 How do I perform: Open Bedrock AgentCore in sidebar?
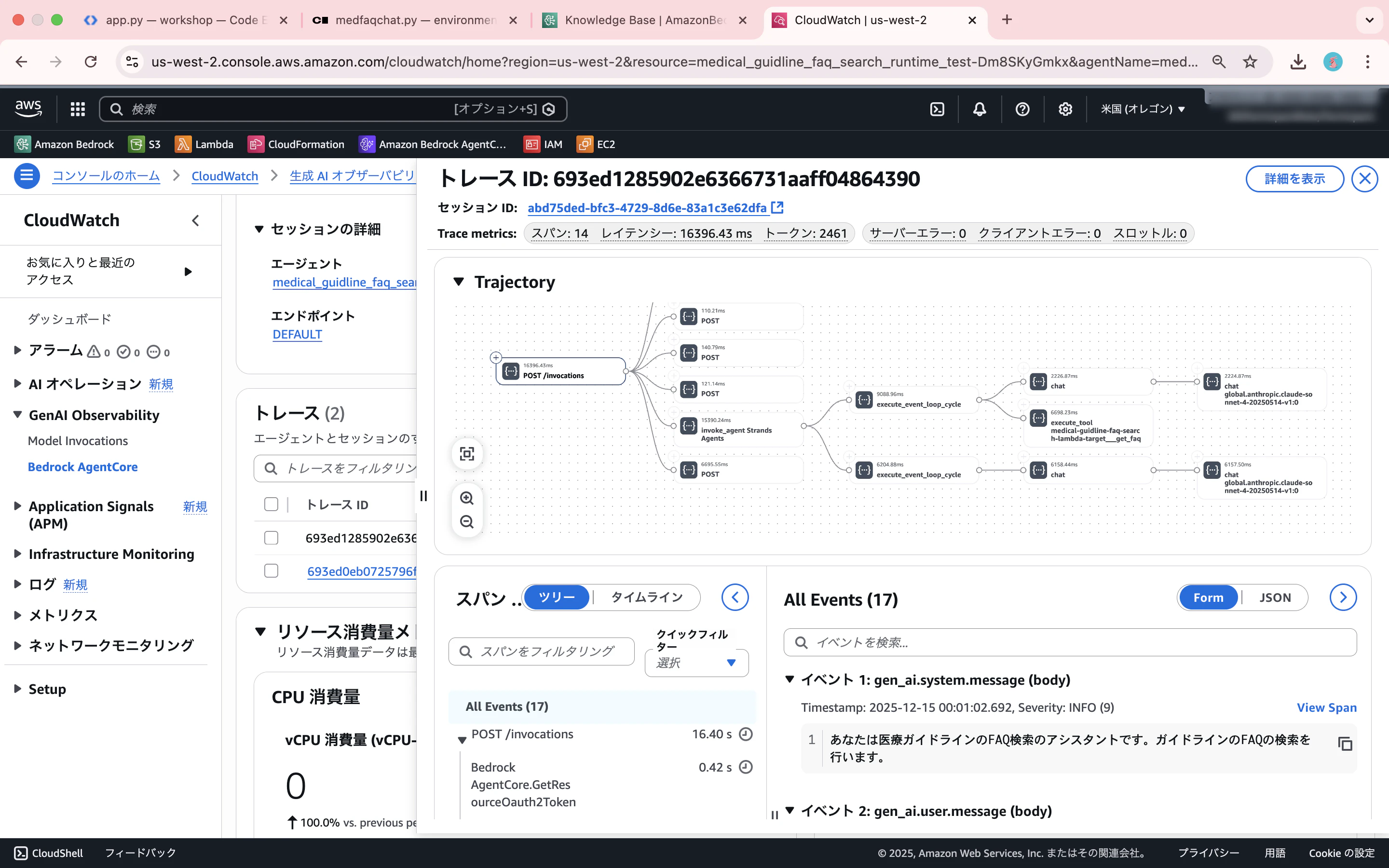coord(82,467)
